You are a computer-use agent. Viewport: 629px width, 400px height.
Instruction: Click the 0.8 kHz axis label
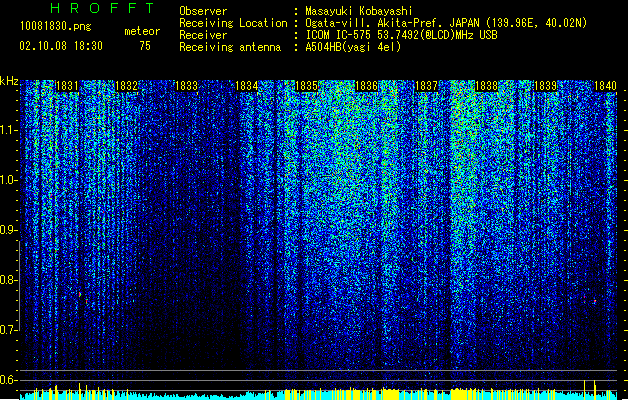[x=9, y=280]
